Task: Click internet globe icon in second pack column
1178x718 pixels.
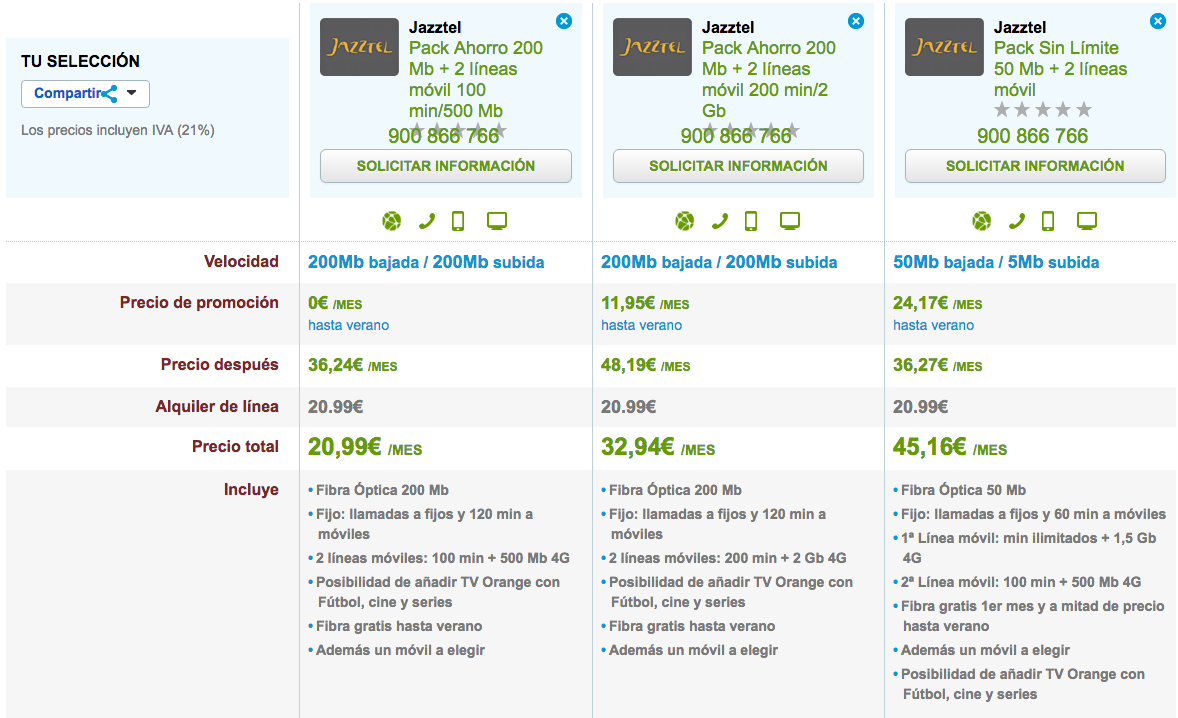Action: tap(684, 221)
